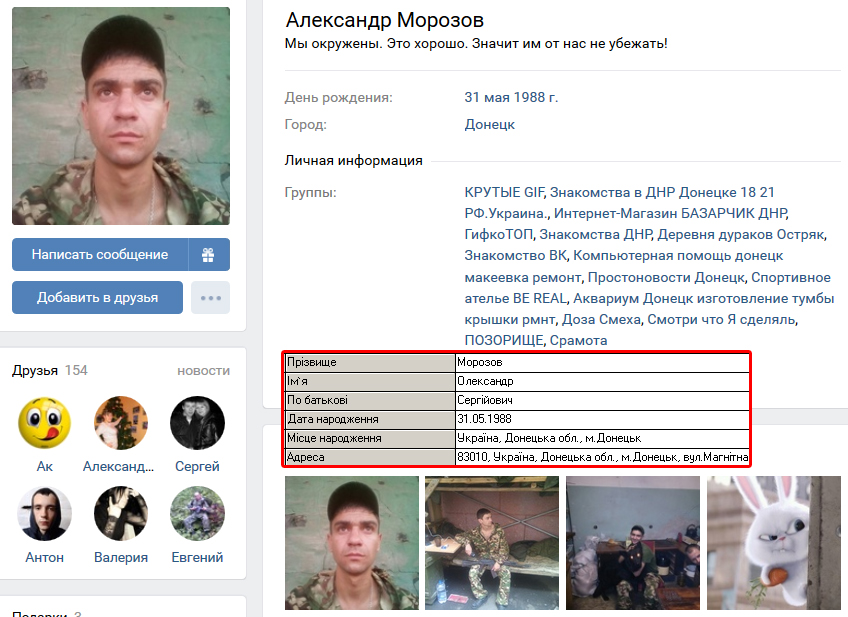Click the Добавить в друзья button
This screenshot has width=848, height=617.
point(97,297)
